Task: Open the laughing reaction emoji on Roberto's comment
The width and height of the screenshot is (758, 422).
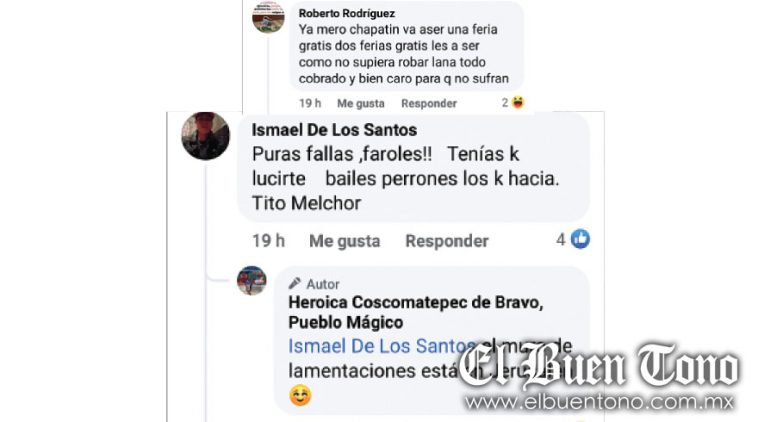Action: (x=518, y=102)
